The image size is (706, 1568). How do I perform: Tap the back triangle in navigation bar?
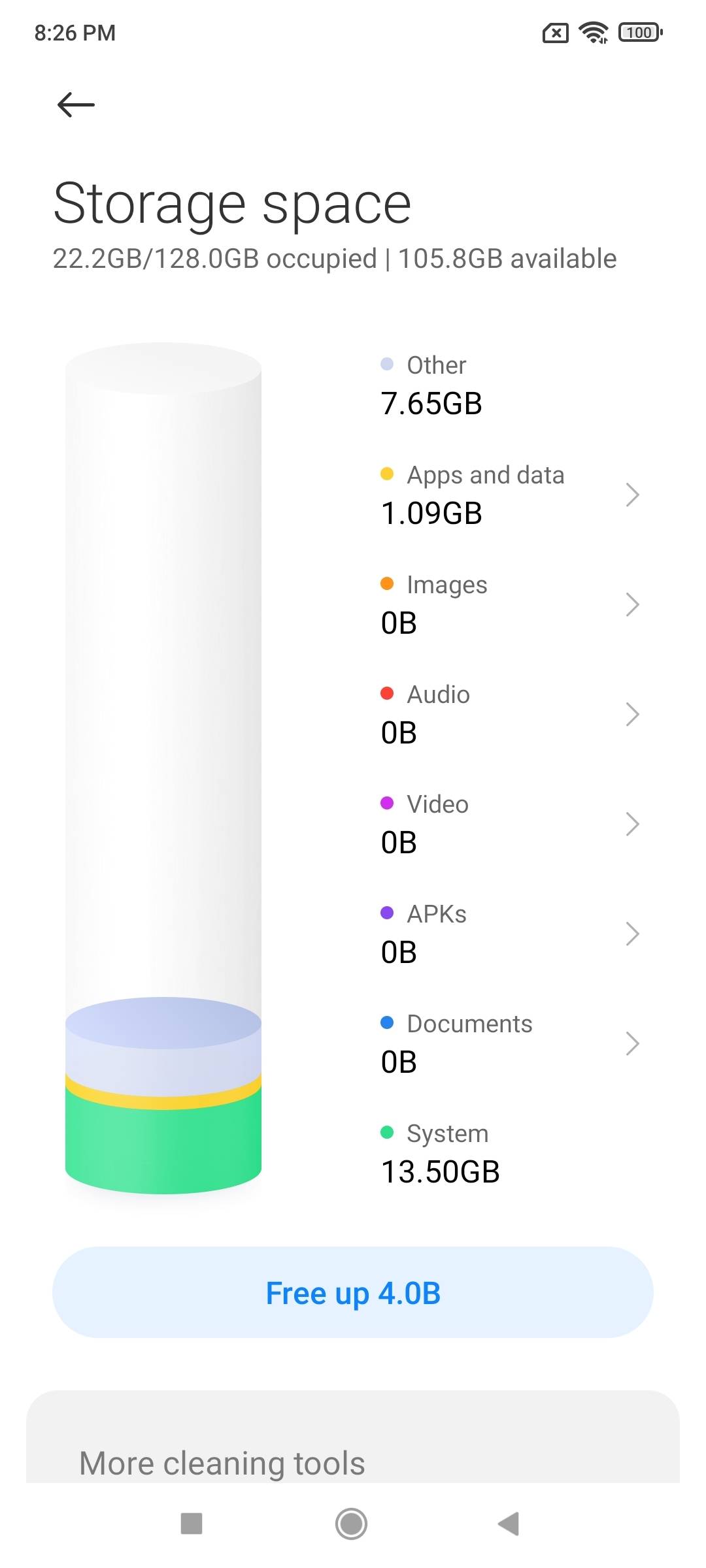pos(509,1524)
